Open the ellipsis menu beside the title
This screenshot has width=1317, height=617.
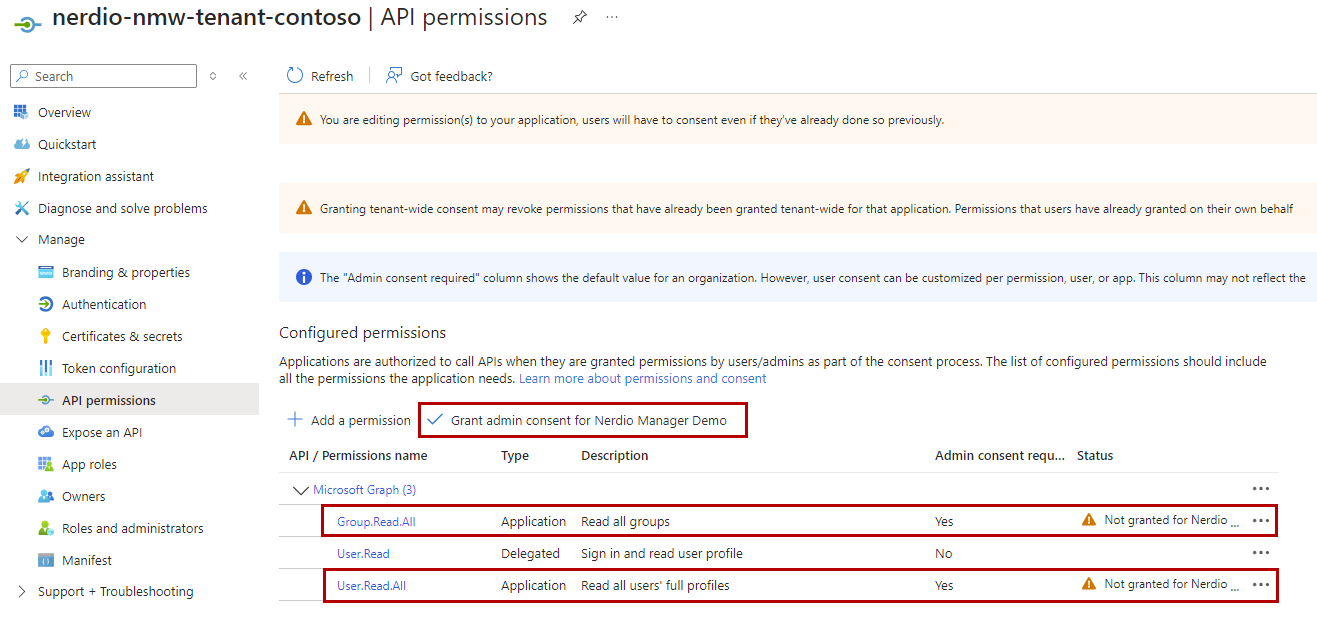(612, 18)
